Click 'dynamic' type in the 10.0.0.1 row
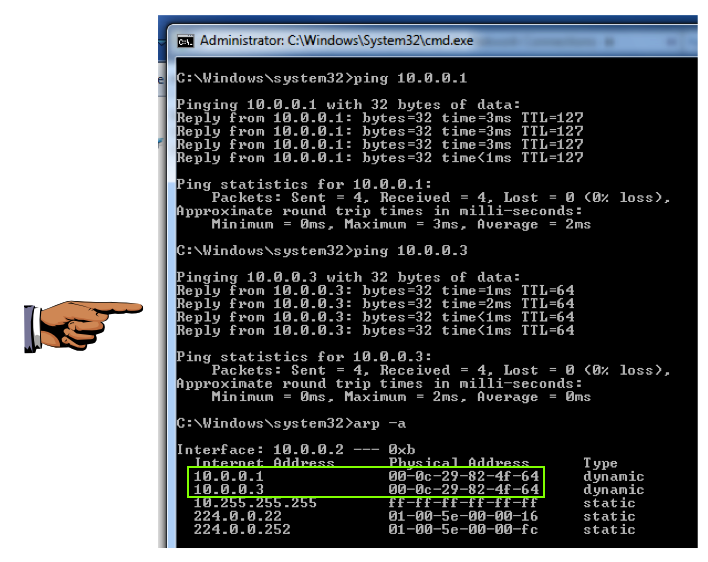Image resolution: width=708 pixels, height=562 pixels. (614, 477)
